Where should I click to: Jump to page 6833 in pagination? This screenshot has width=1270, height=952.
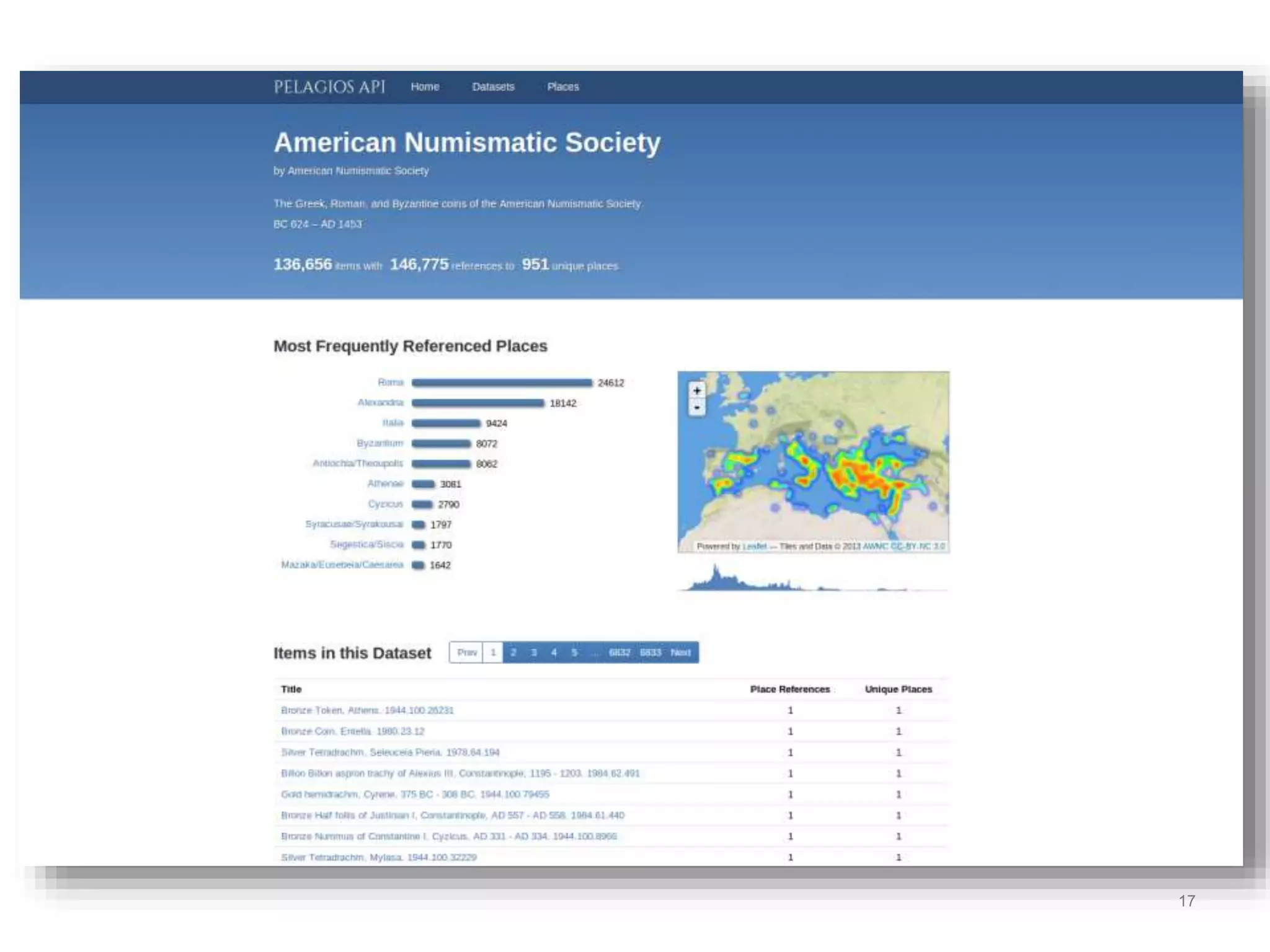tap(651, 652)
